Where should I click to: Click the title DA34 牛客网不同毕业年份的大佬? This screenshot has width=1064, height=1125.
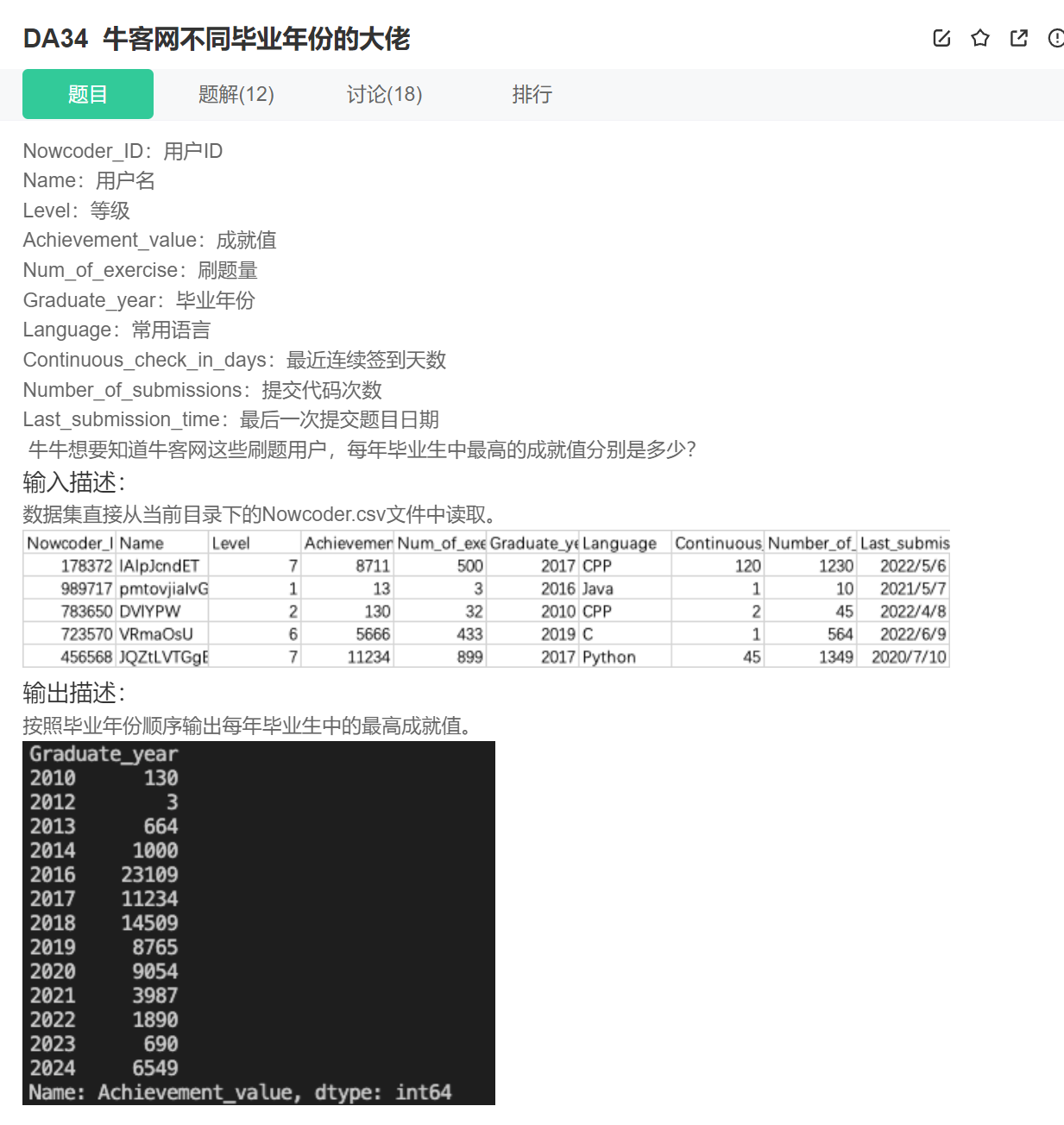217,39
